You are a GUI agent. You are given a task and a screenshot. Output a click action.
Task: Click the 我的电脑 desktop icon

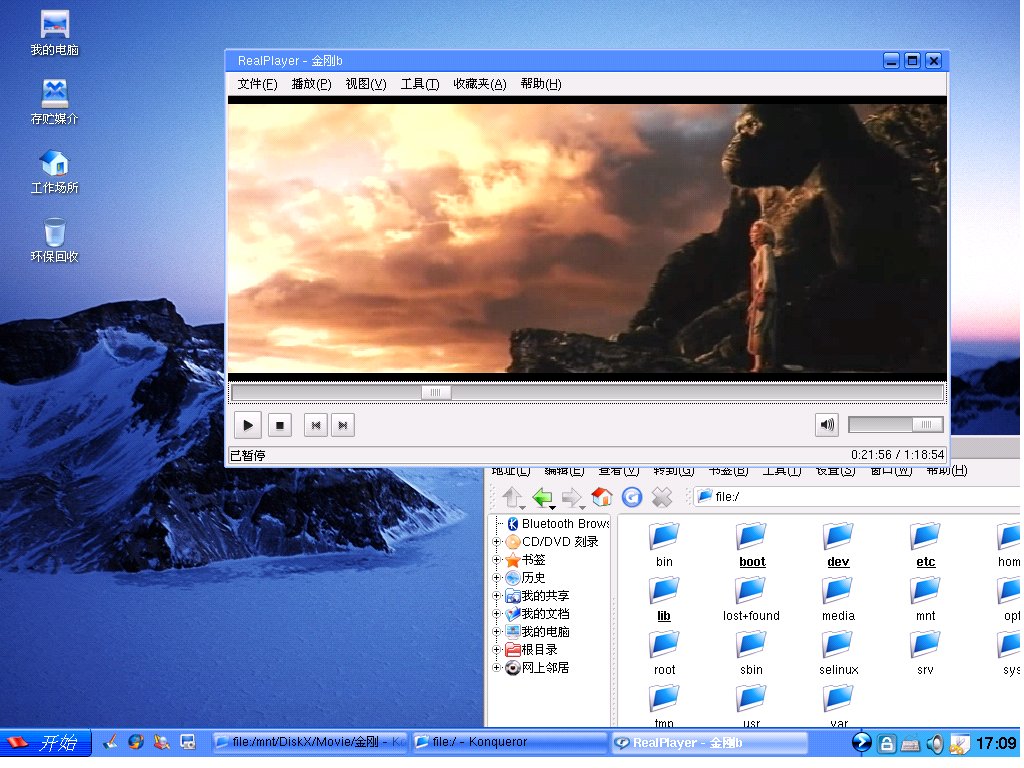55,33
